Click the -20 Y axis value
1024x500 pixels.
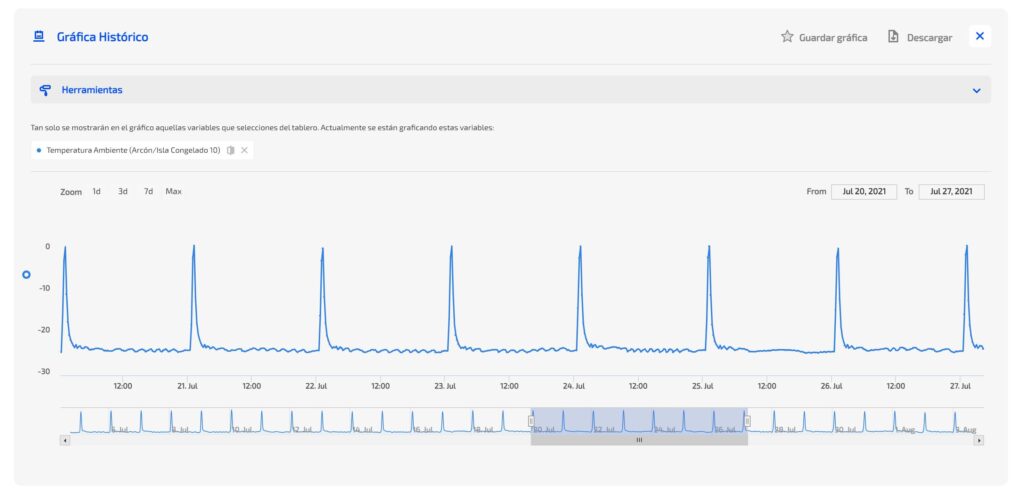point(43,330)
